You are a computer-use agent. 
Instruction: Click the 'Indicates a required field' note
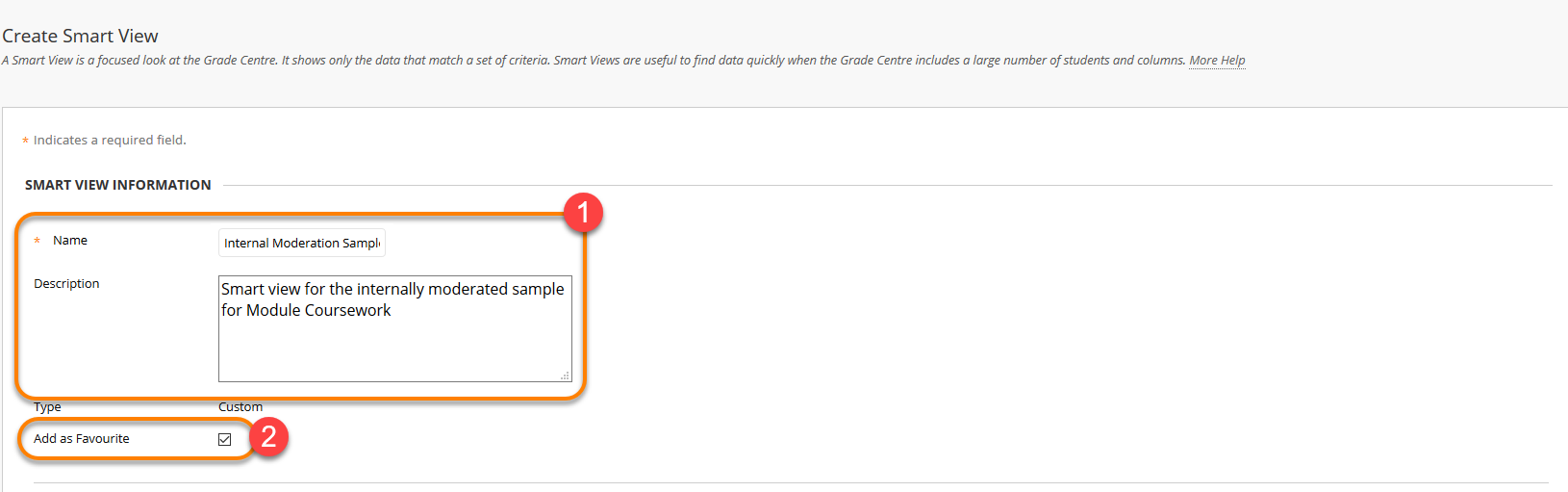(110, 140)
